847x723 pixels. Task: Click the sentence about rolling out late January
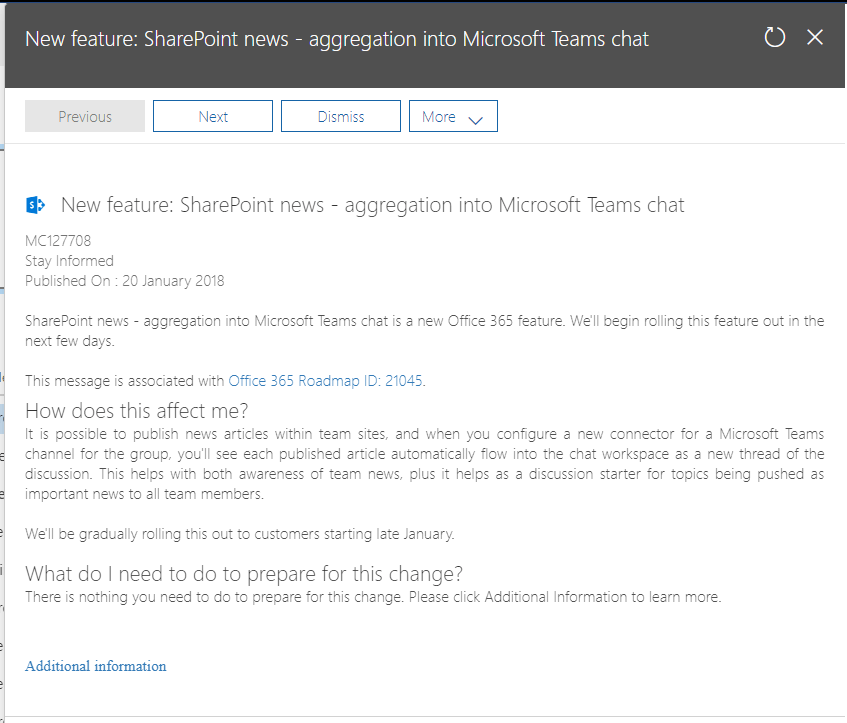(x=240, y=534)
